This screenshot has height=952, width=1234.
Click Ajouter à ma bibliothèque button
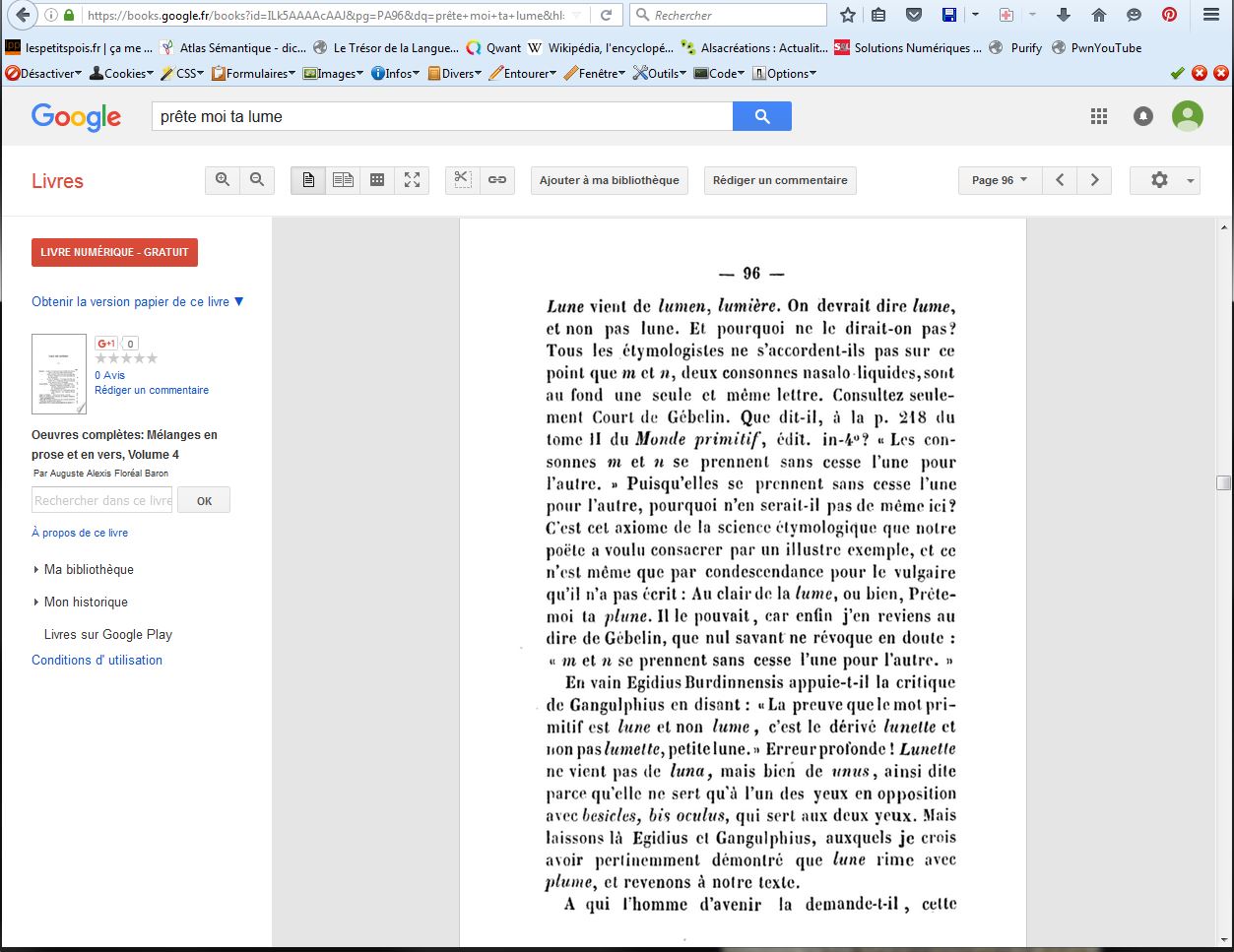609,180
